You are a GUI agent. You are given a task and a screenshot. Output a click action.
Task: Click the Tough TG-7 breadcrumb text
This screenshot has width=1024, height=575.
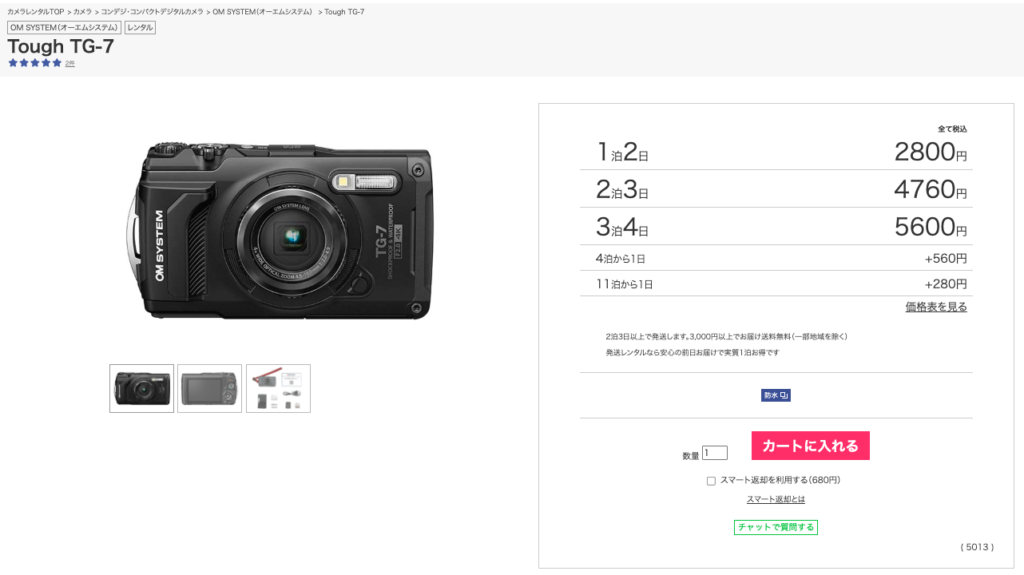(x=344, y=12)
